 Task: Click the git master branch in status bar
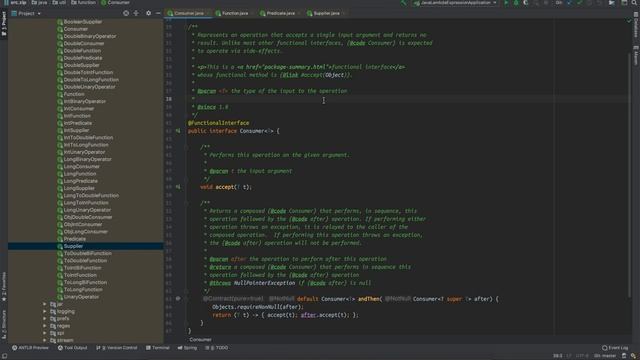(605, 356)
